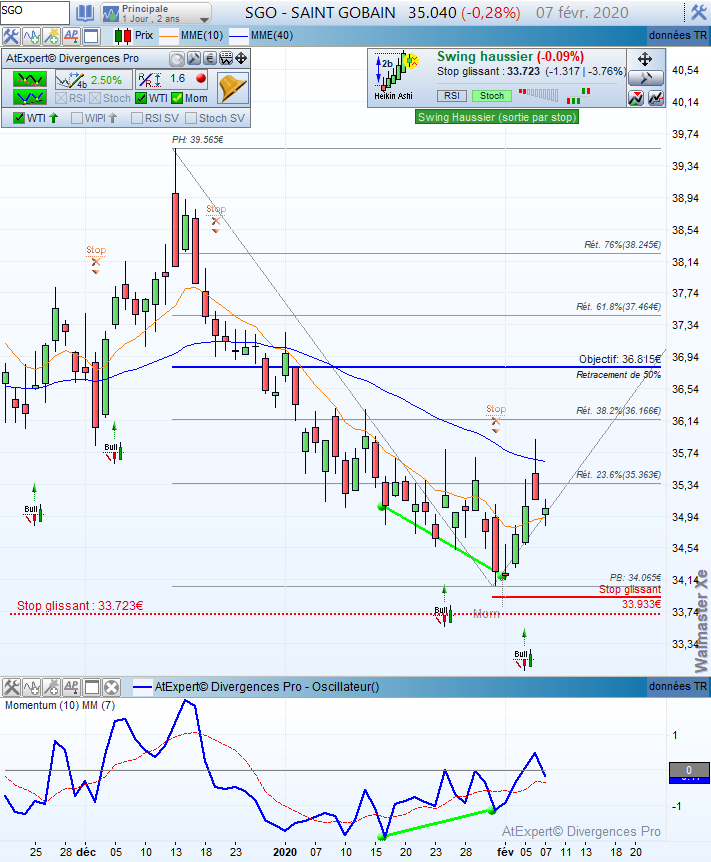
Task: Open the alert bell in Divergences panel
Action: (233, 88)
